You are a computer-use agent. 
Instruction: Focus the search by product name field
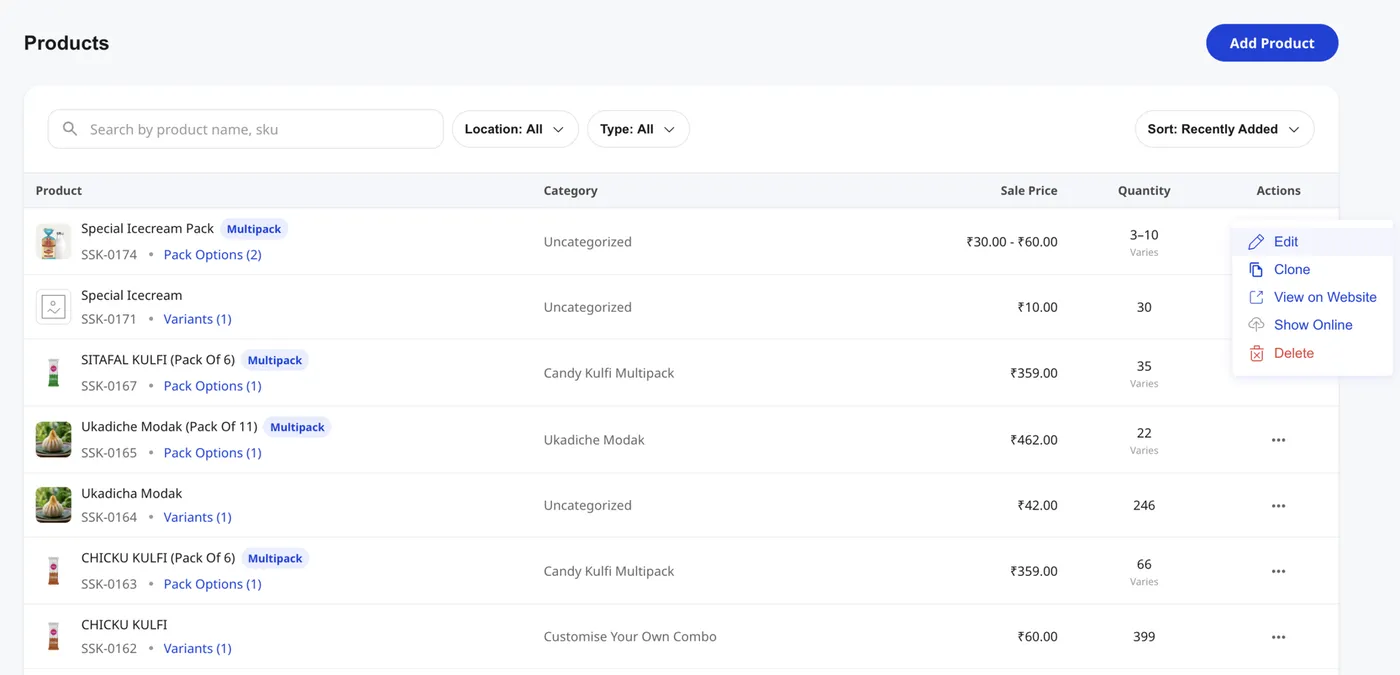245,129
